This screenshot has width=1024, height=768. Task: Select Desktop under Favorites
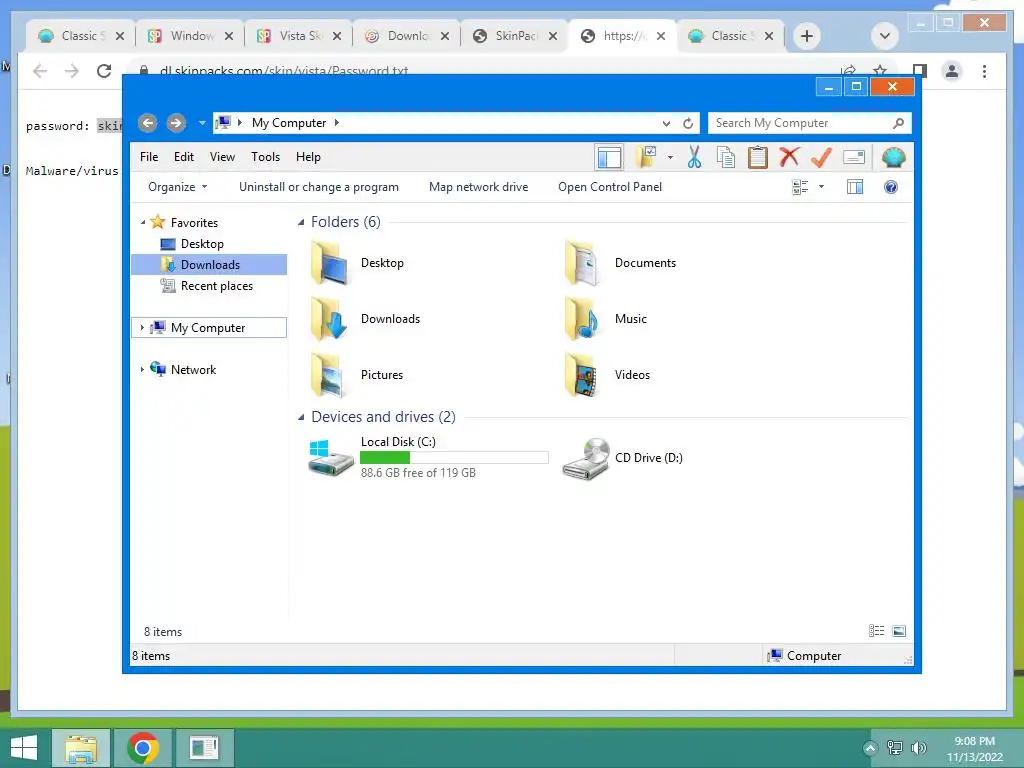tap(202, 244)
